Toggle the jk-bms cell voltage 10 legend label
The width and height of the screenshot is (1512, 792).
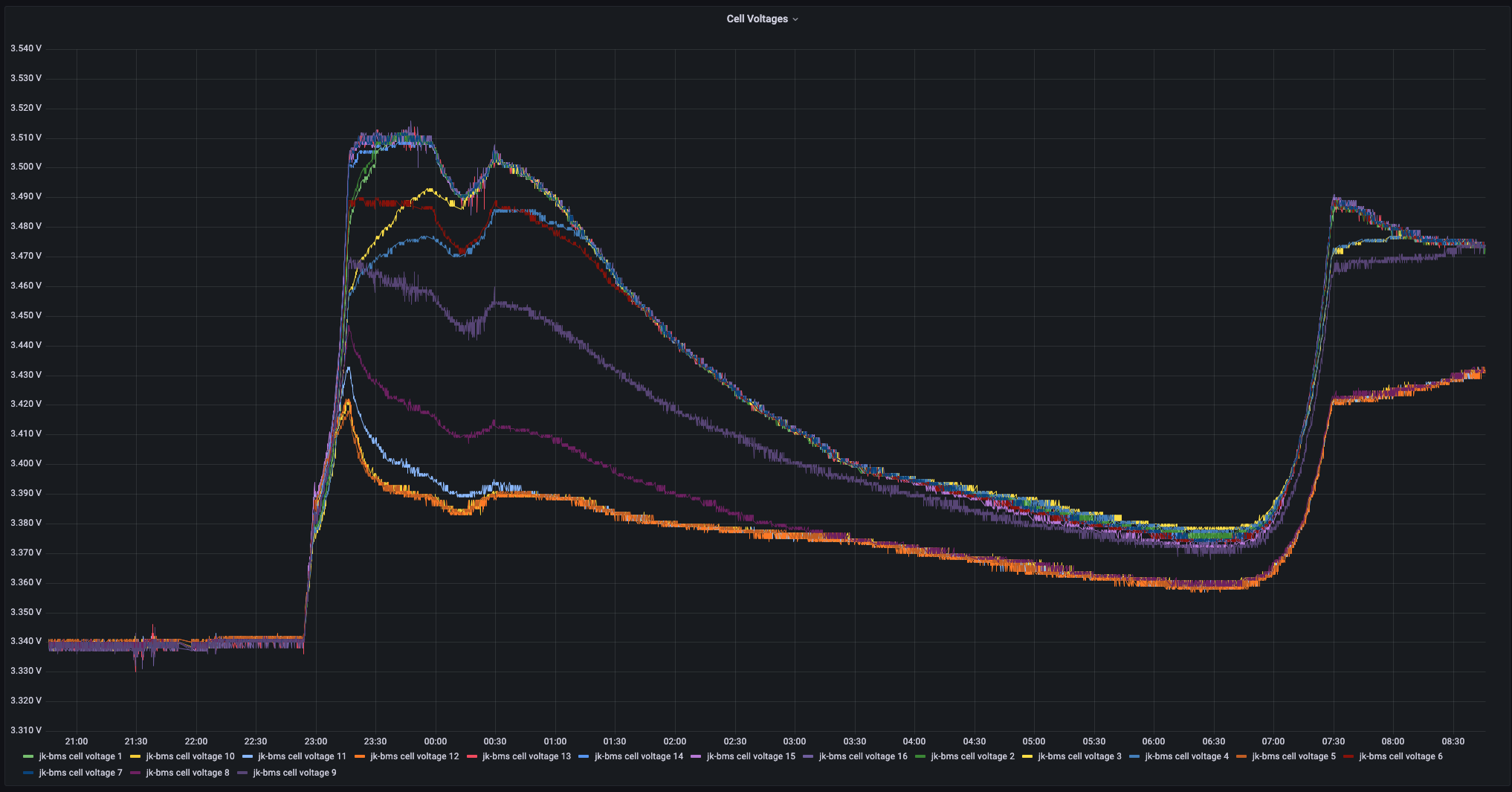[190, 756]
